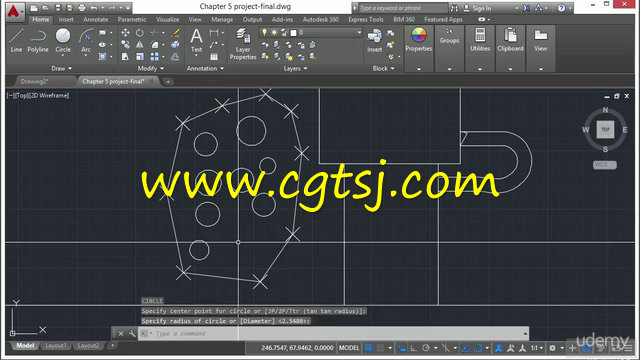Select the Copy tool in Modify
Image resolution: width=640 pixels, height=360 pixels.
click(125, 44)
